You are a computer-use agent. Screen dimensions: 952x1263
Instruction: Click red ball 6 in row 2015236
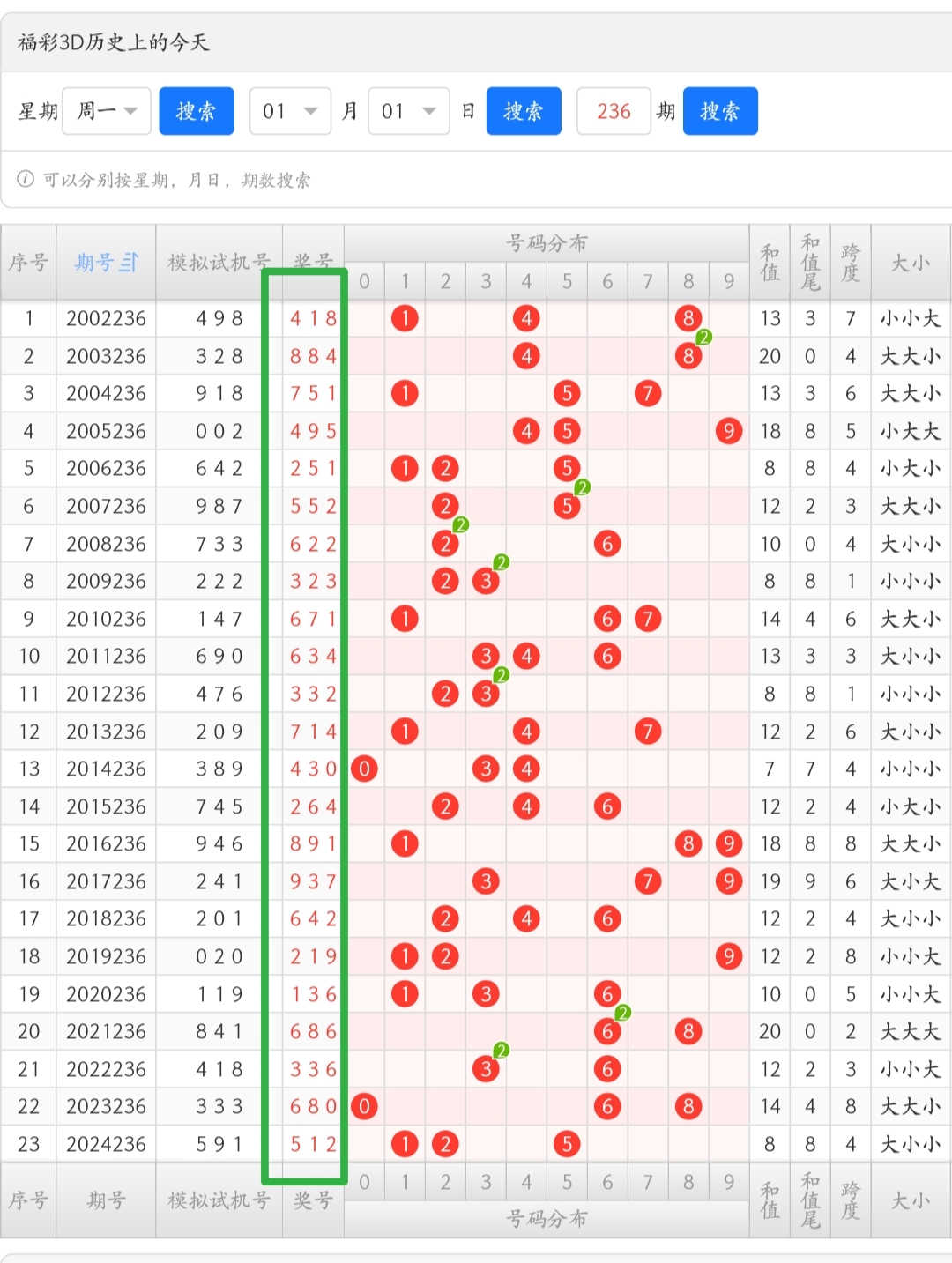(607, 806)
